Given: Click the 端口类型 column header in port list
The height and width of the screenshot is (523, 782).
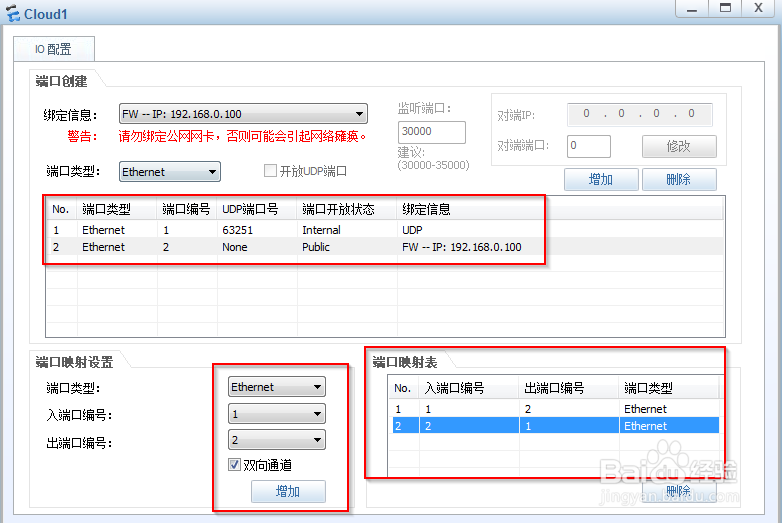Looking at the screenshot, I should (117, 209).
